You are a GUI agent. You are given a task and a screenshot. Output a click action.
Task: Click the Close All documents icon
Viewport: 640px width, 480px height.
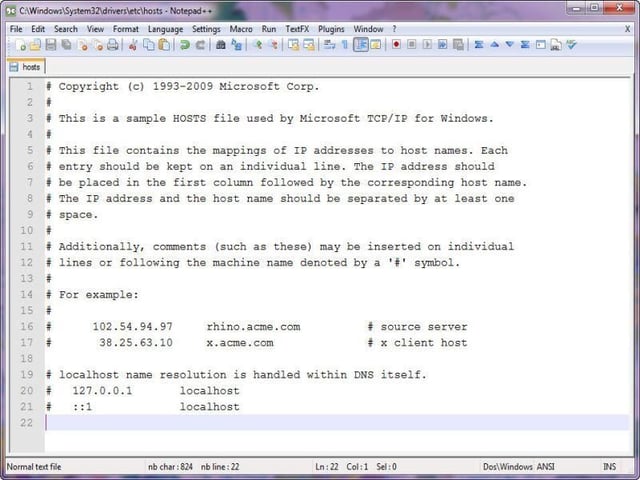pos(98,44)
